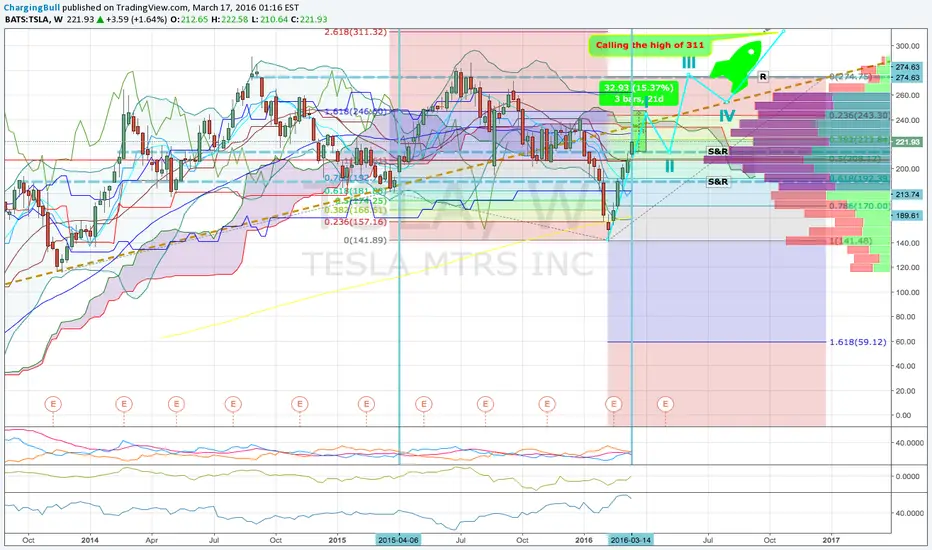Click the 2015 label on the time axis

click(x=337, y=540)
